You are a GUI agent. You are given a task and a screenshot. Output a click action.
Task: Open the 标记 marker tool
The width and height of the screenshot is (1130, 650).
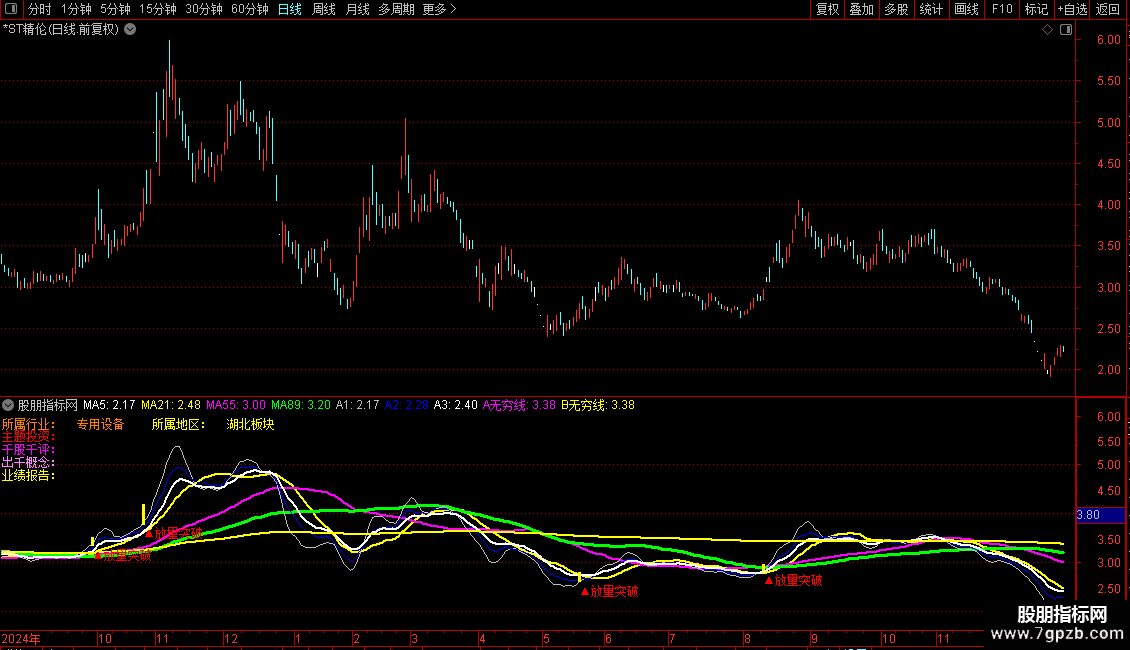coord(1036,9)
